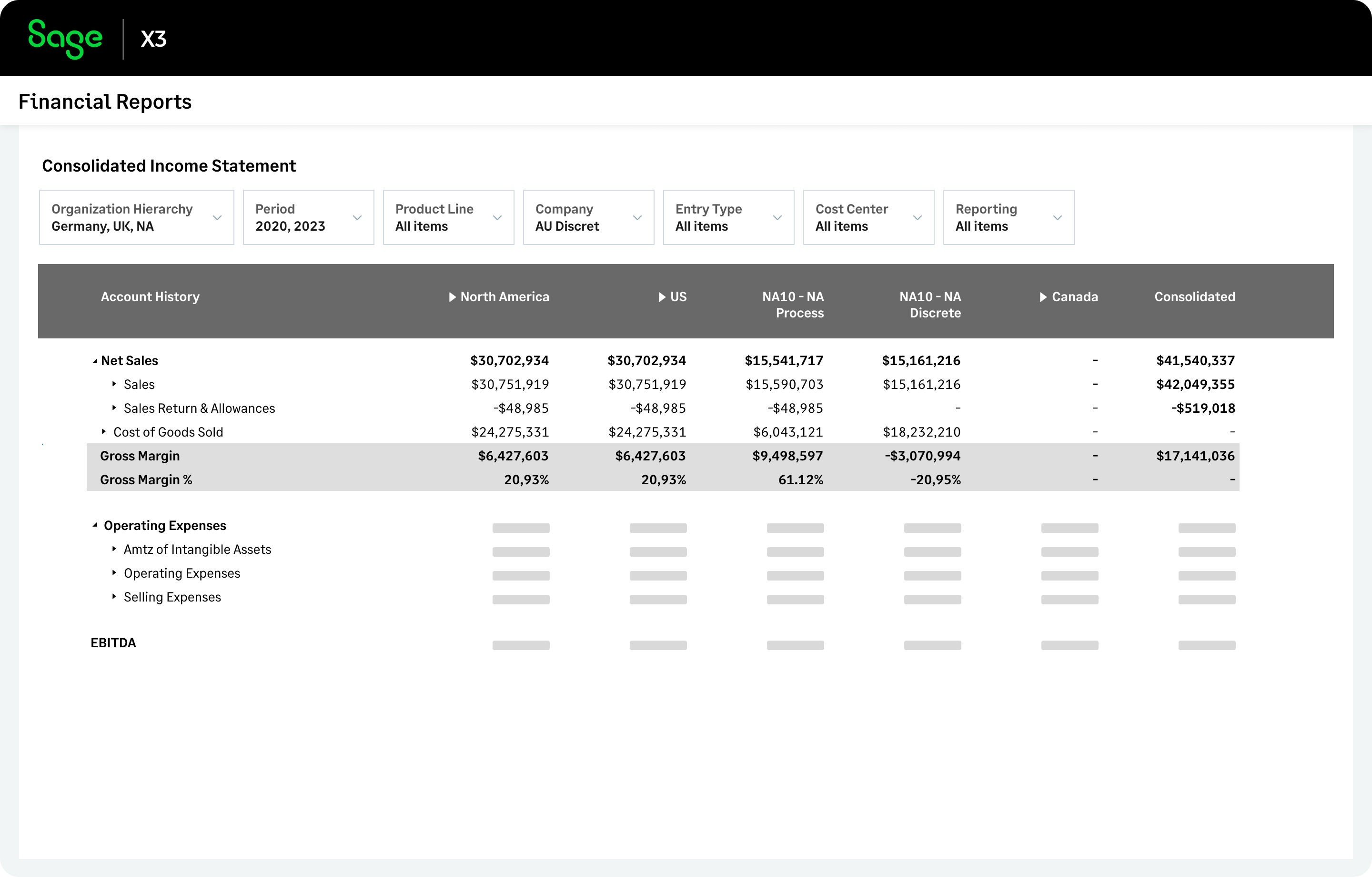The height and width of the screenshot is (877, 1372).
Task: Click Sales consolidated value $42,049,355
Action: pos(1195,385)
